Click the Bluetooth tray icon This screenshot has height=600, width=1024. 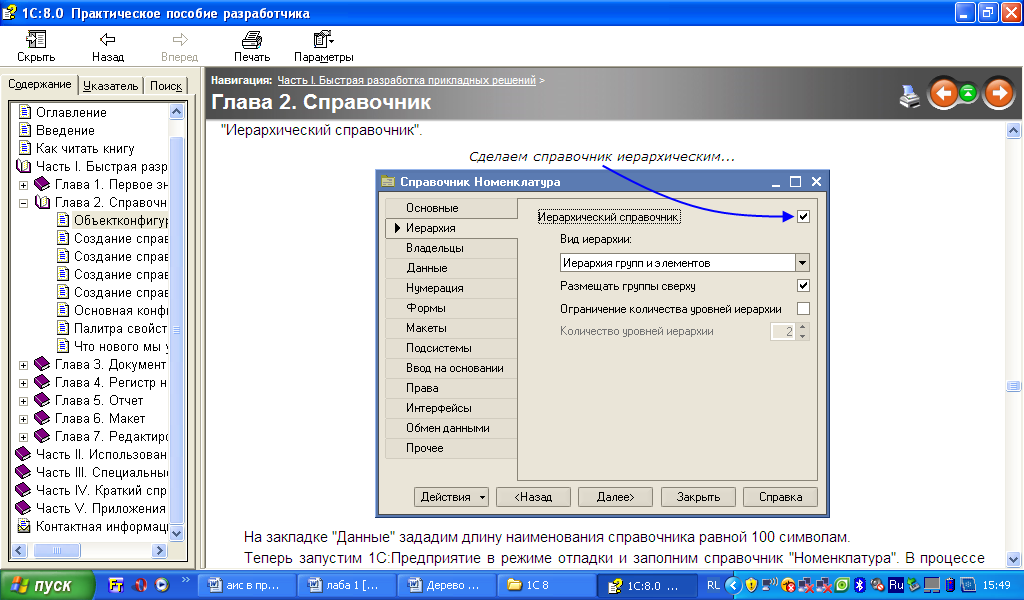[x=860, y=585]
